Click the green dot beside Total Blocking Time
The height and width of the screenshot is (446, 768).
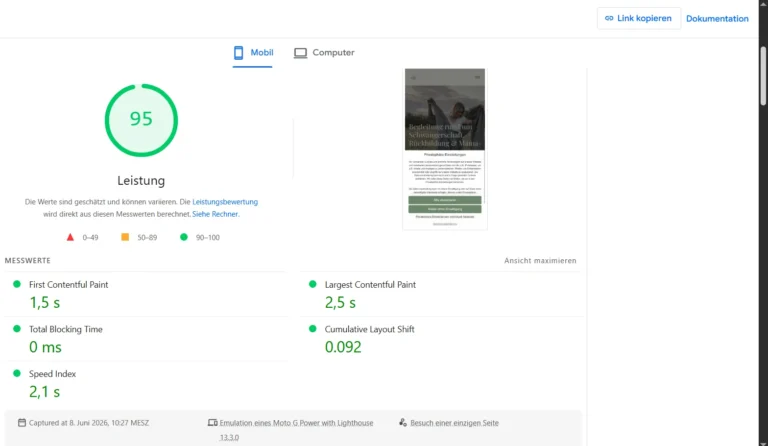[x=17, y=329]
